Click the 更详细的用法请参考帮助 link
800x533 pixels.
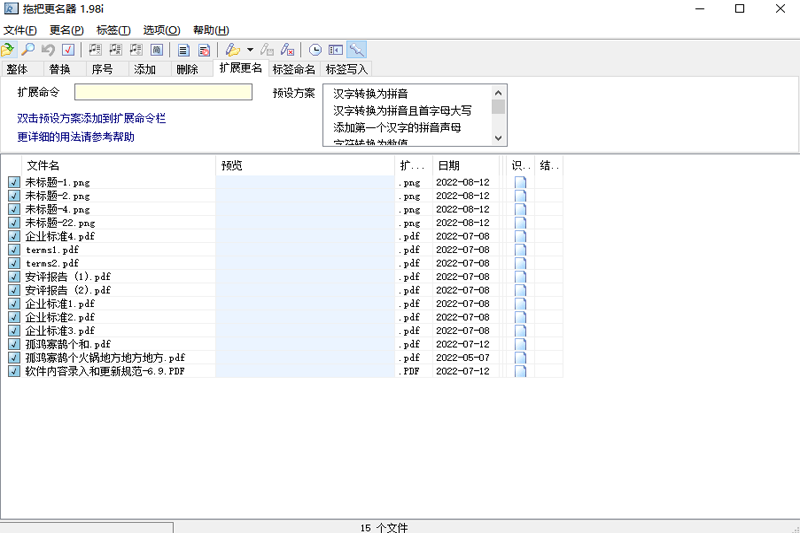[x=76, y=137]
